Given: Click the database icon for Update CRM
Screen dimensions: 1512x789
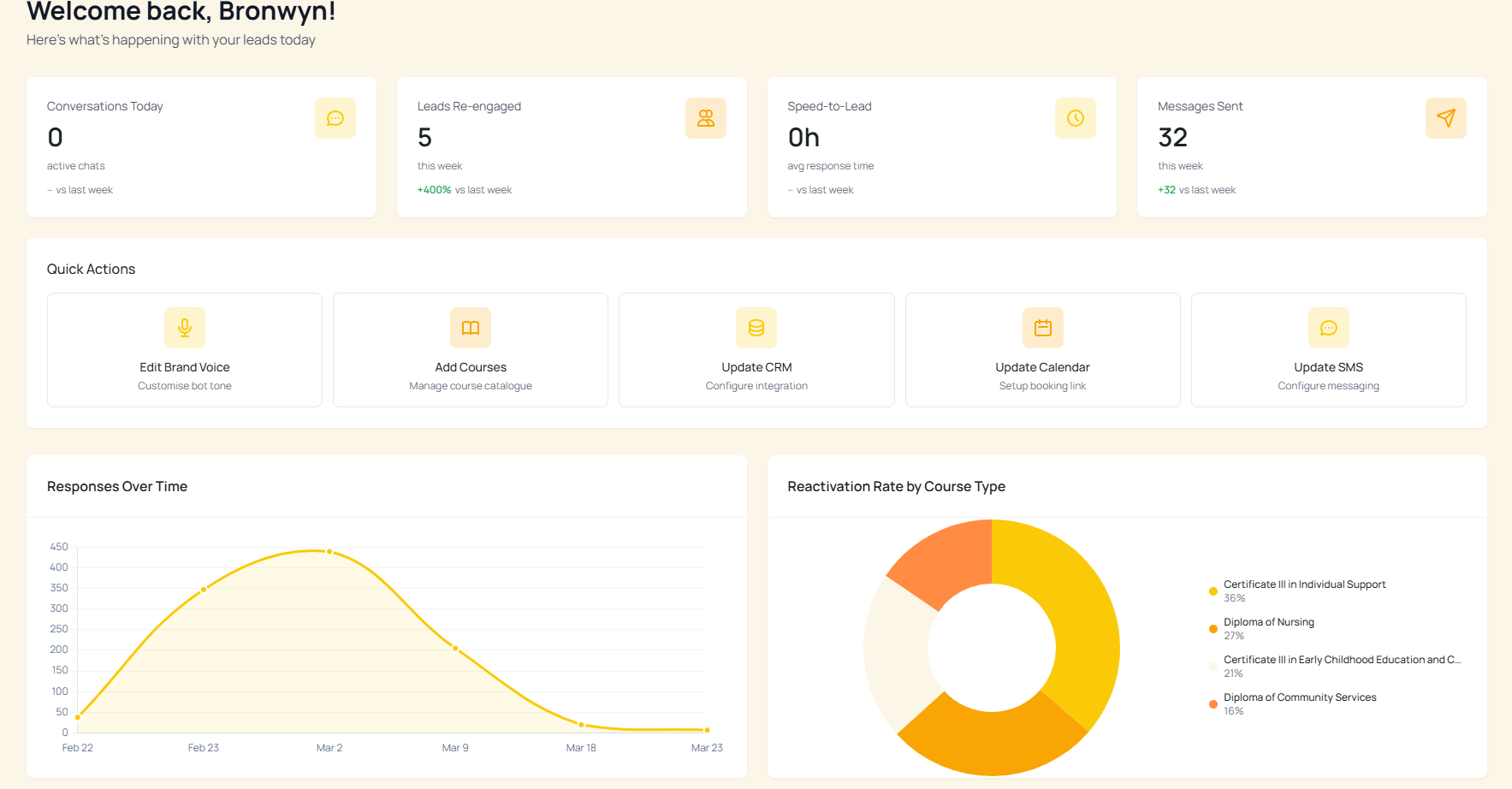Looking at the screenshot, I should point(756,328).
